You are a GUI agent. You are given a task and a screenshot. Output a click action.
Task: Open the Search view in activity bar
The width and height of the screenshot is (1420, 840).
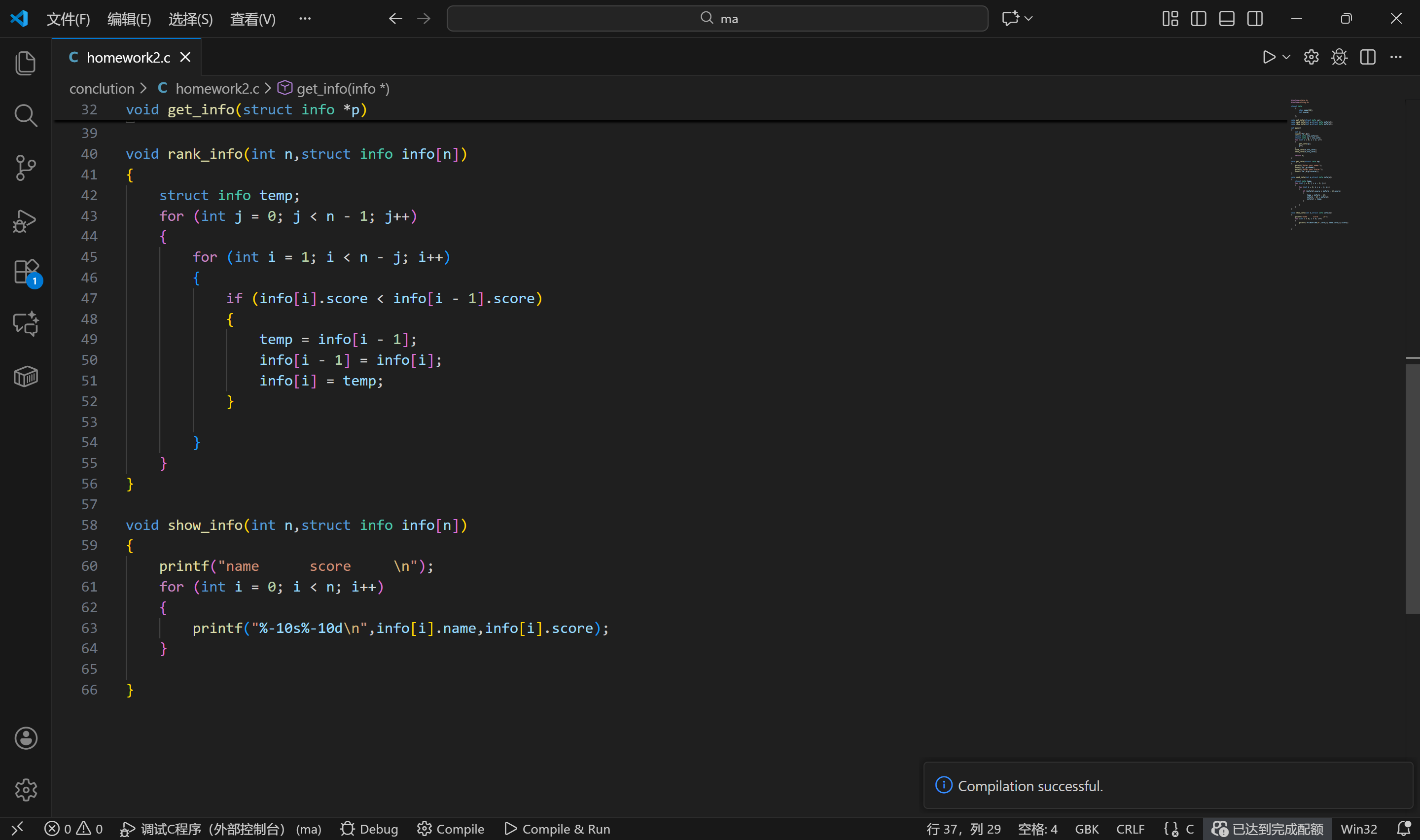[x=26, y=115]
